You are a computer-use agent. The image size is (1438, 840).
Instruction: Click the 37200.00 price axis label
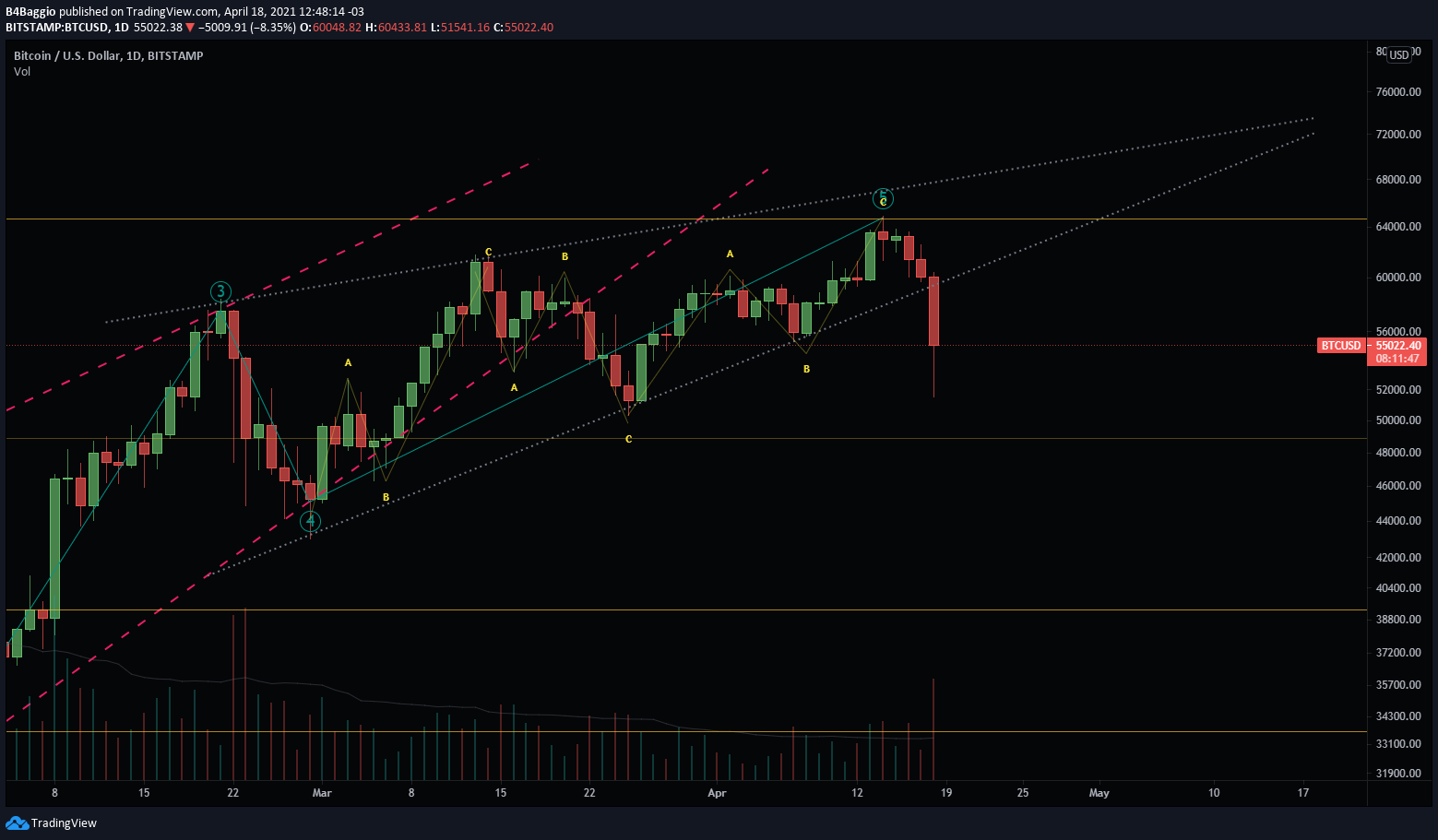[x=1398, y=653]
